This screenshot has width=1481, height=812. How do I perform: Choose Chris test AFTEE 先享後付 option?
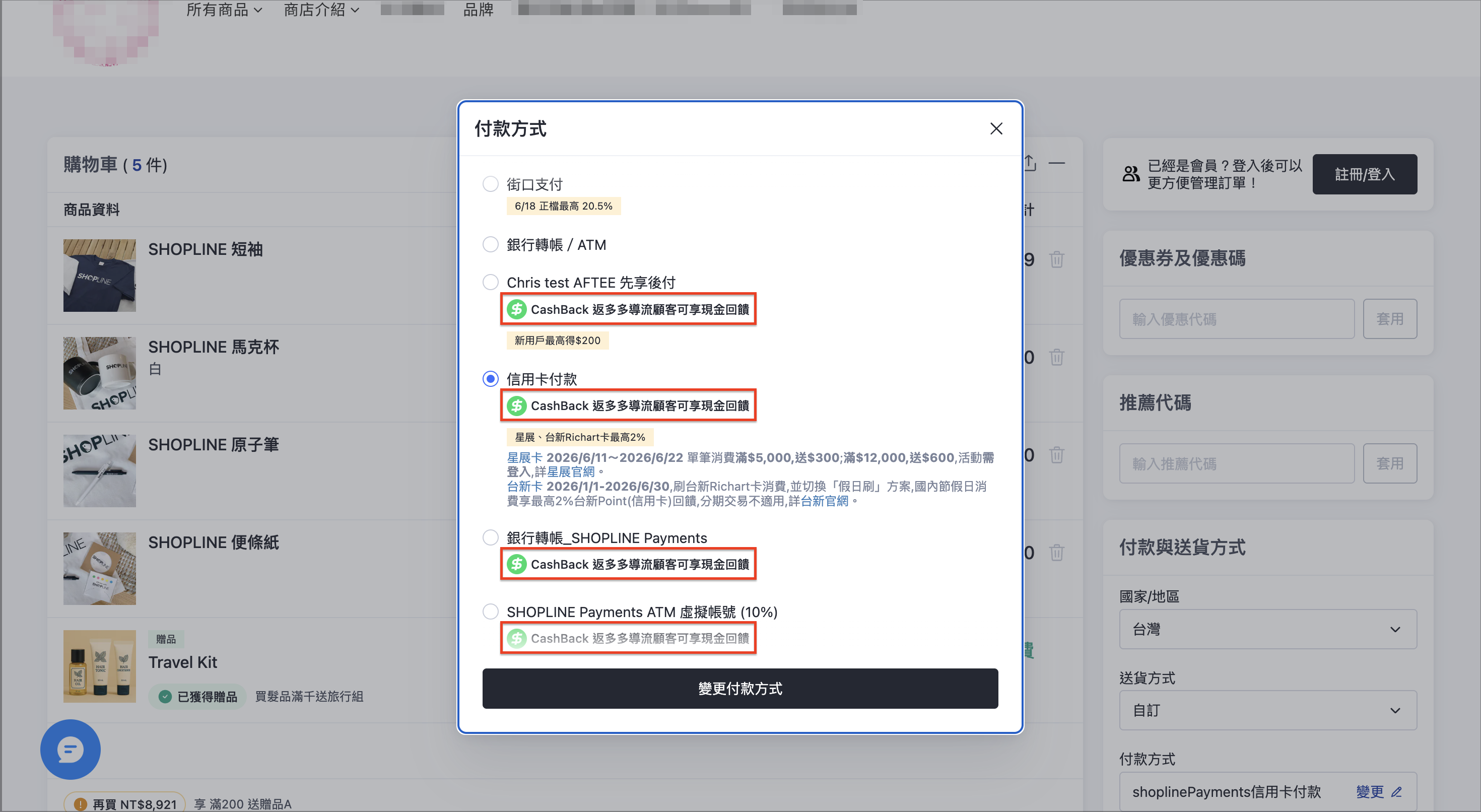490,283
